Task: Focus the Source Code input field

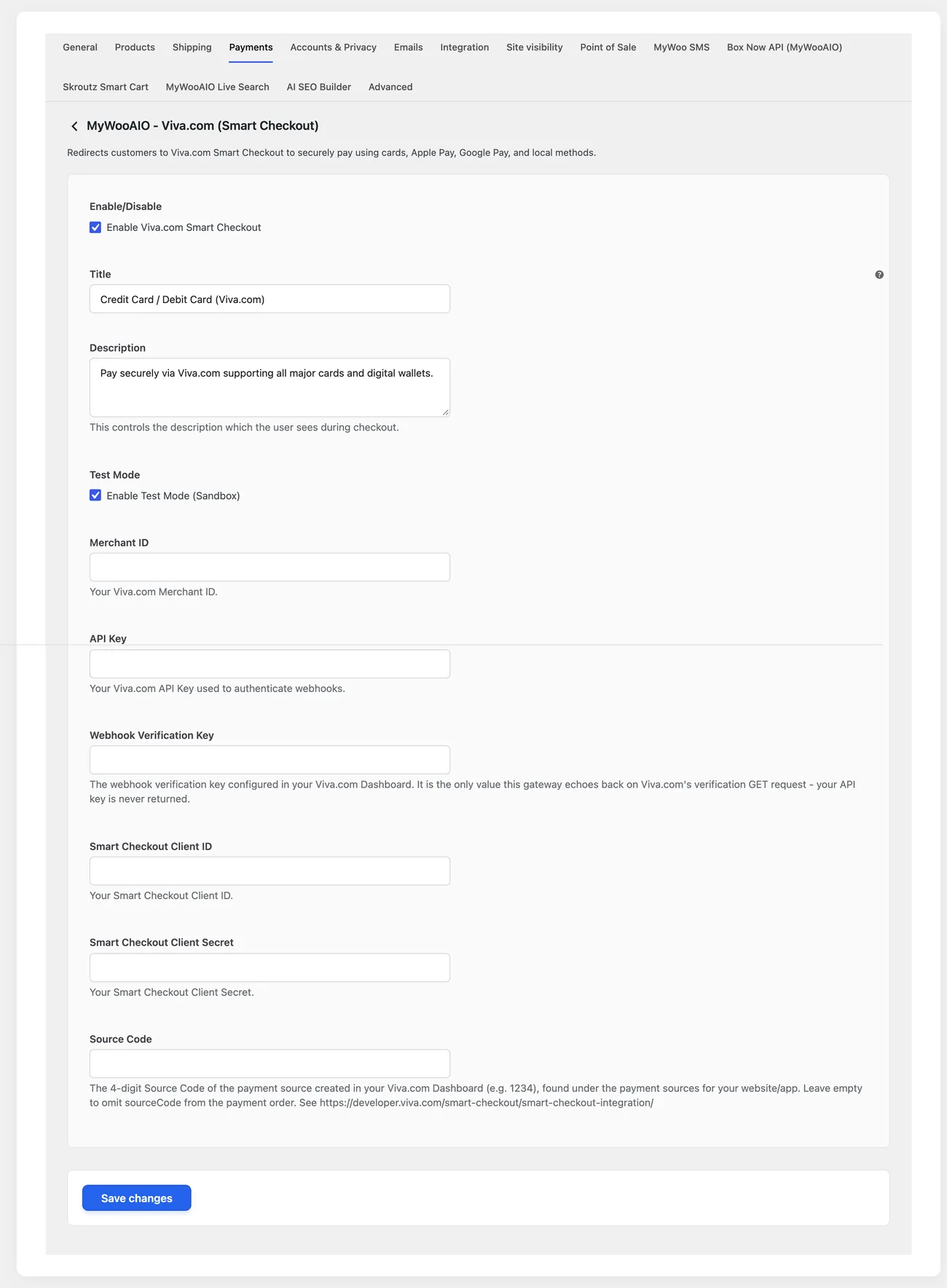Action: point(270,1064)
